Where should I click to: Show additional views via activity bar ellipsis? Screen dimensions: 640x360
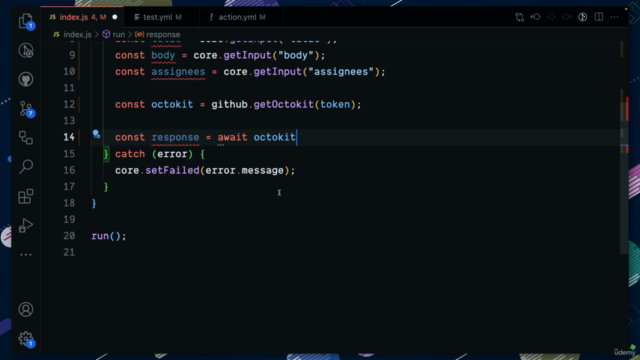(26, 255)
